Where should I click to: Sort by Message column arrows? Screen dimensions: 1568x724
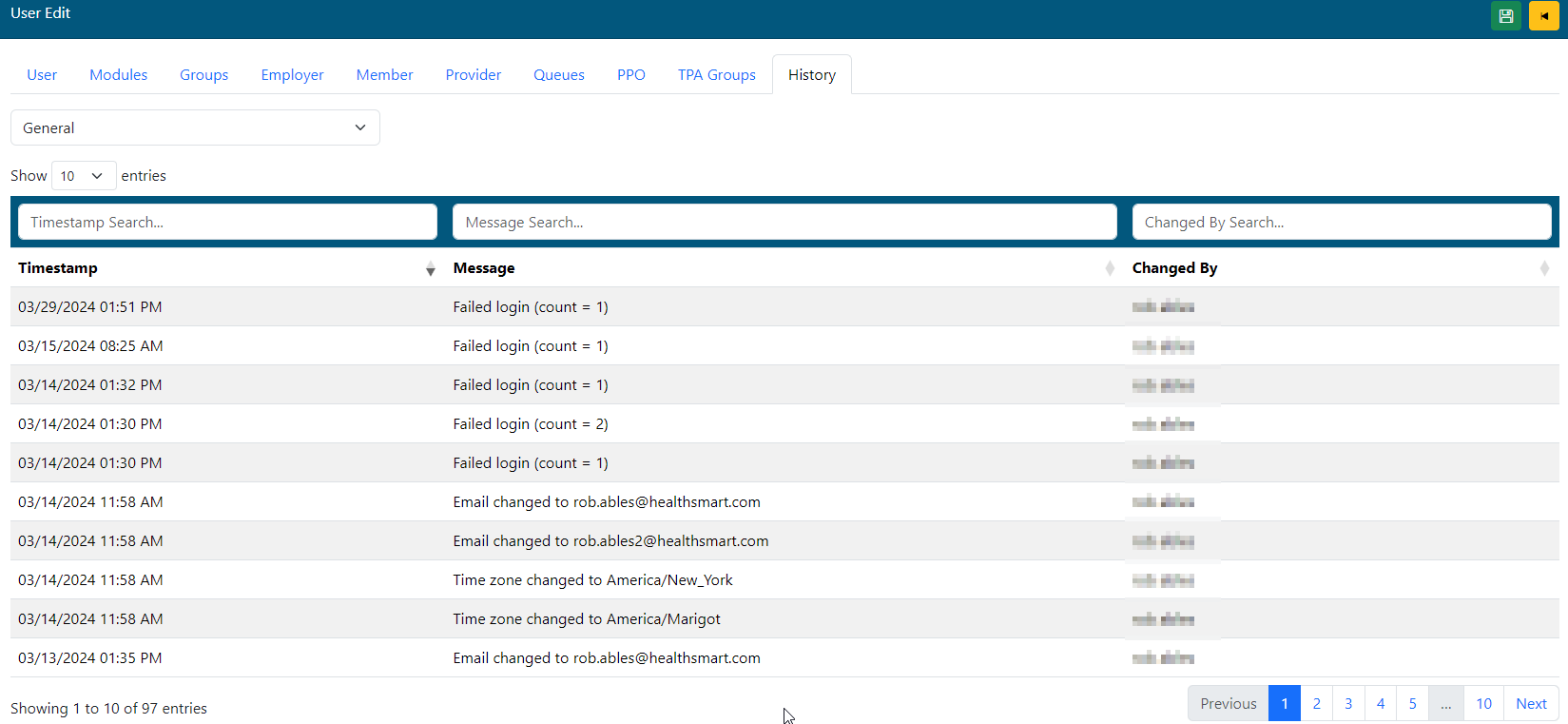click(x=1109, y=269)
